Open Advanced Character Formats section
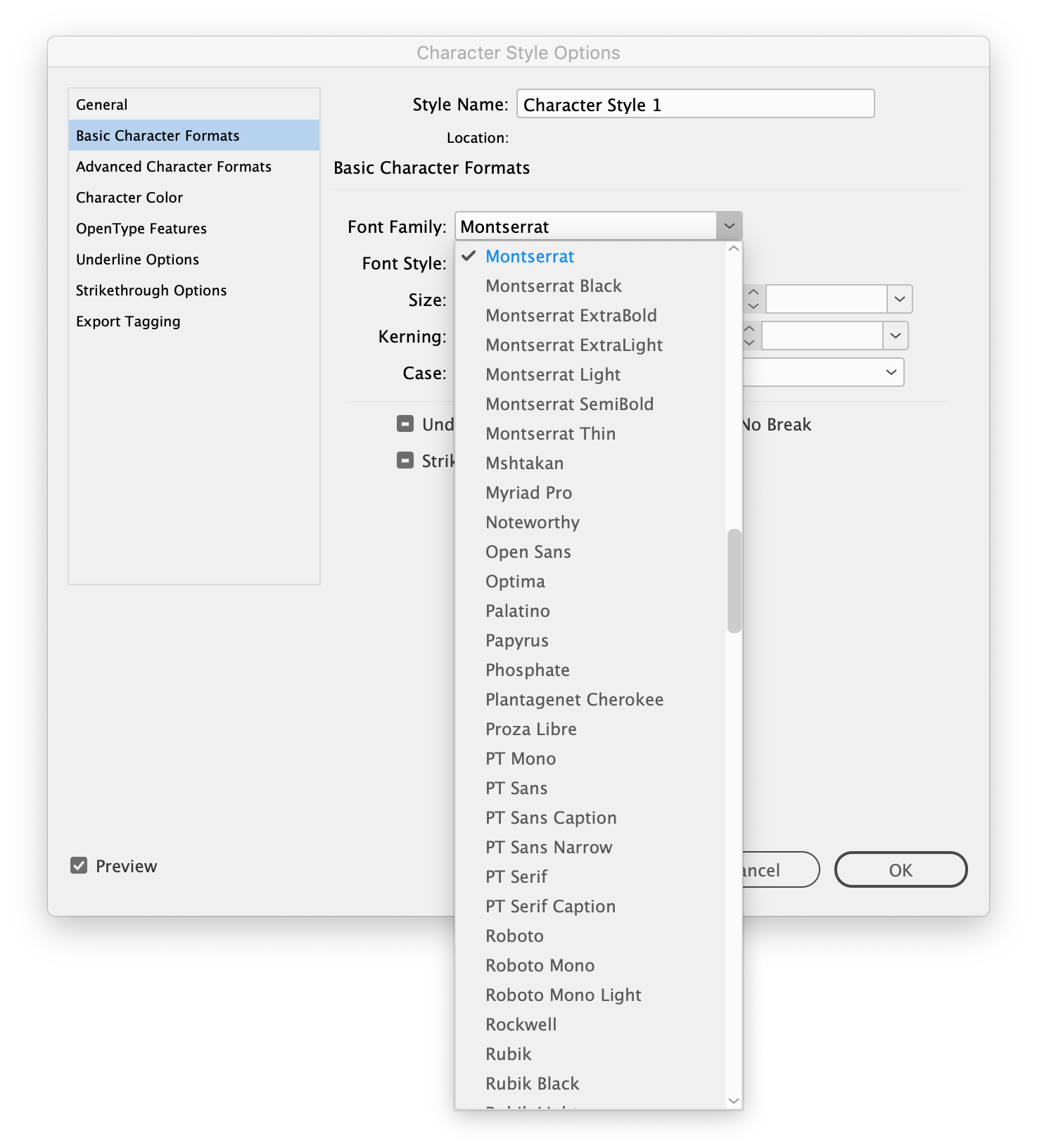 coord(193,167)
